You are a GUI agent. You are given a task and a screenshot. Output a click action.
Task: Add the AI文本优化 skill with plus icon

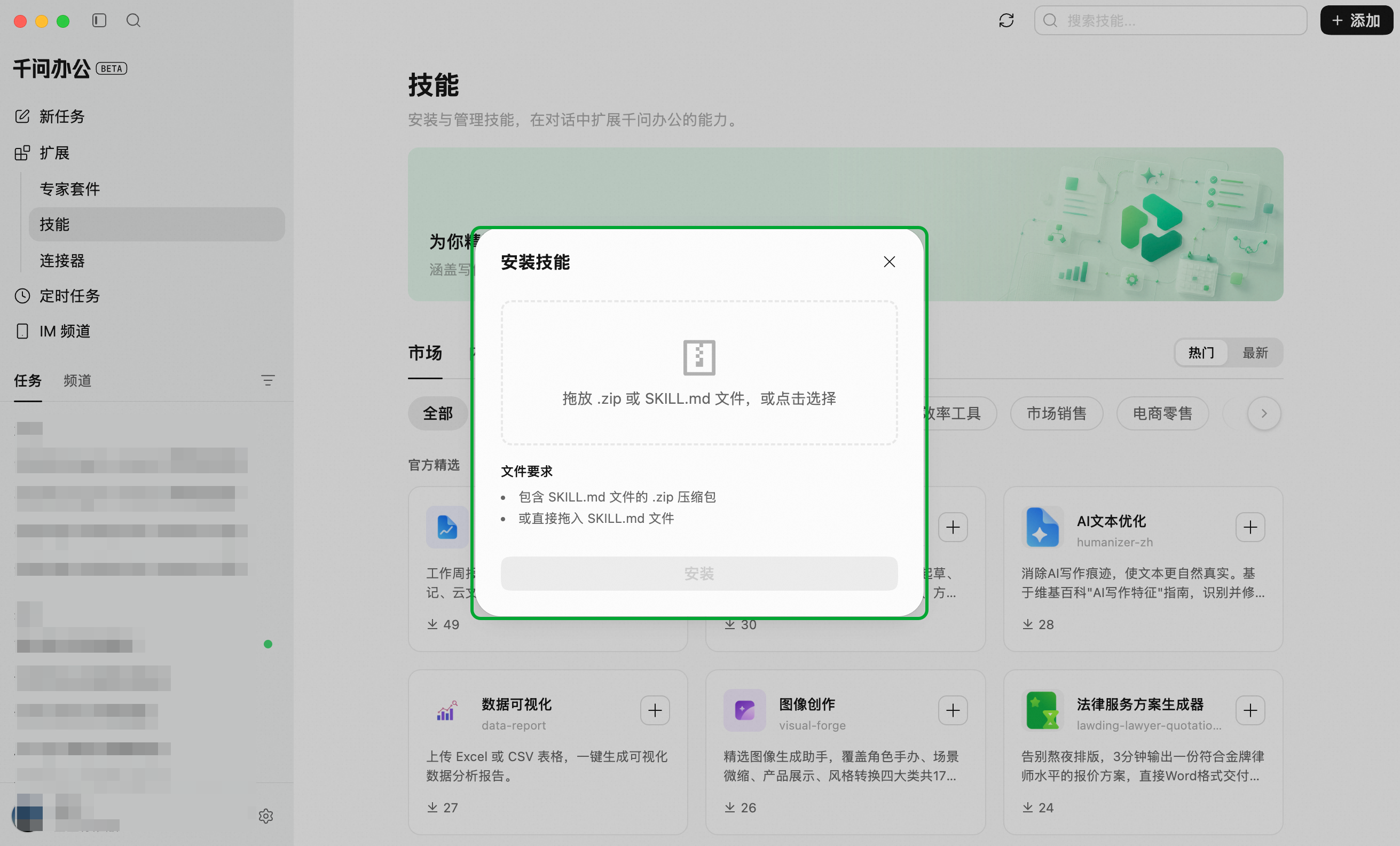(x=1250, y=527)
